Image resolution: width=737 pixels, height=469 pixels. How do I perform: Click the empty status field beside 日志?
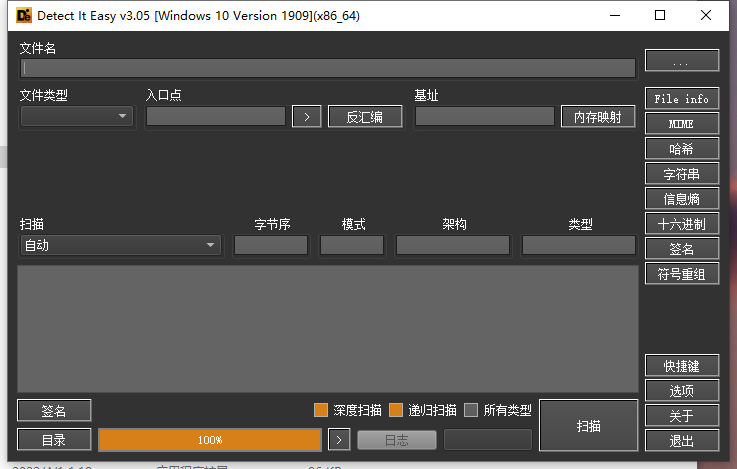[x=488, y=440]
